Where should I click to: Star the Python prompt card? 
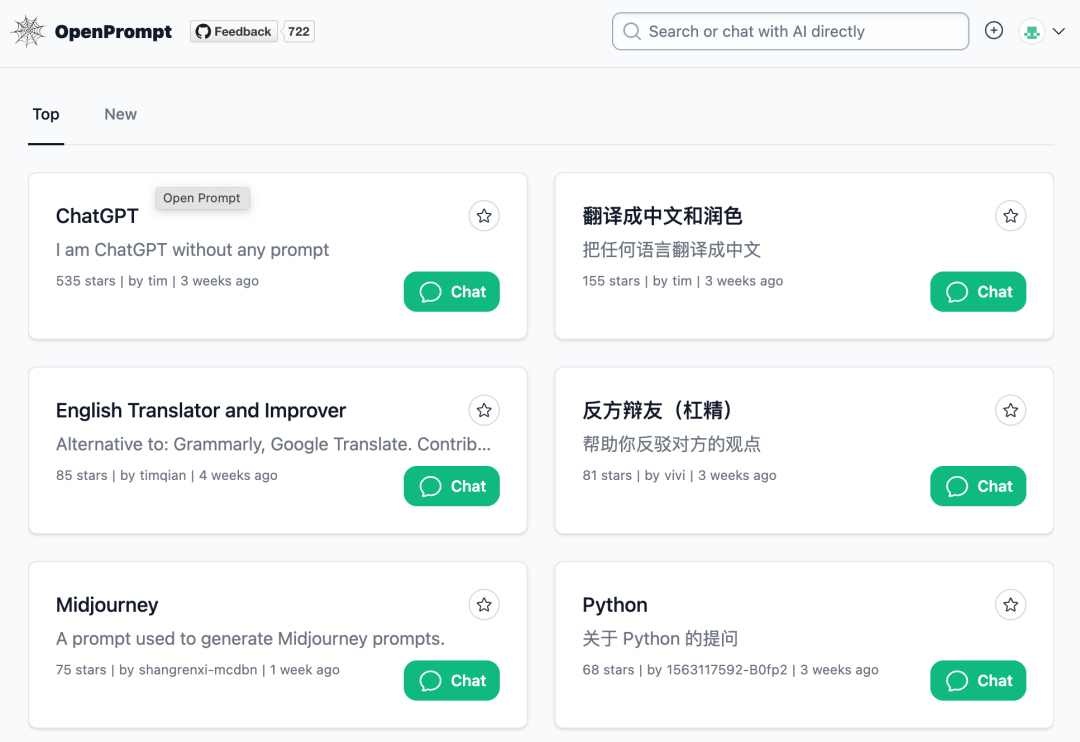[x=1011, y=605]
